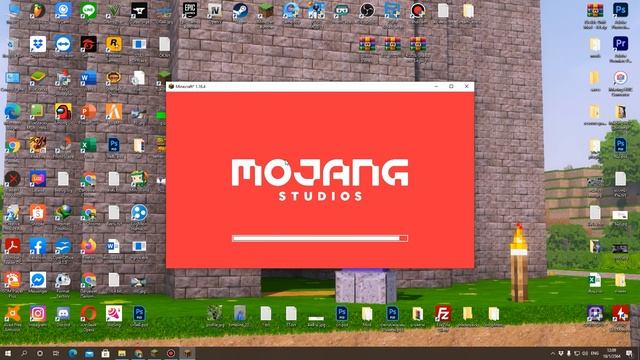The image size is (640, 360).
Task: Select the Among Us desktop shortcut
Action: [x=63, y=111]
